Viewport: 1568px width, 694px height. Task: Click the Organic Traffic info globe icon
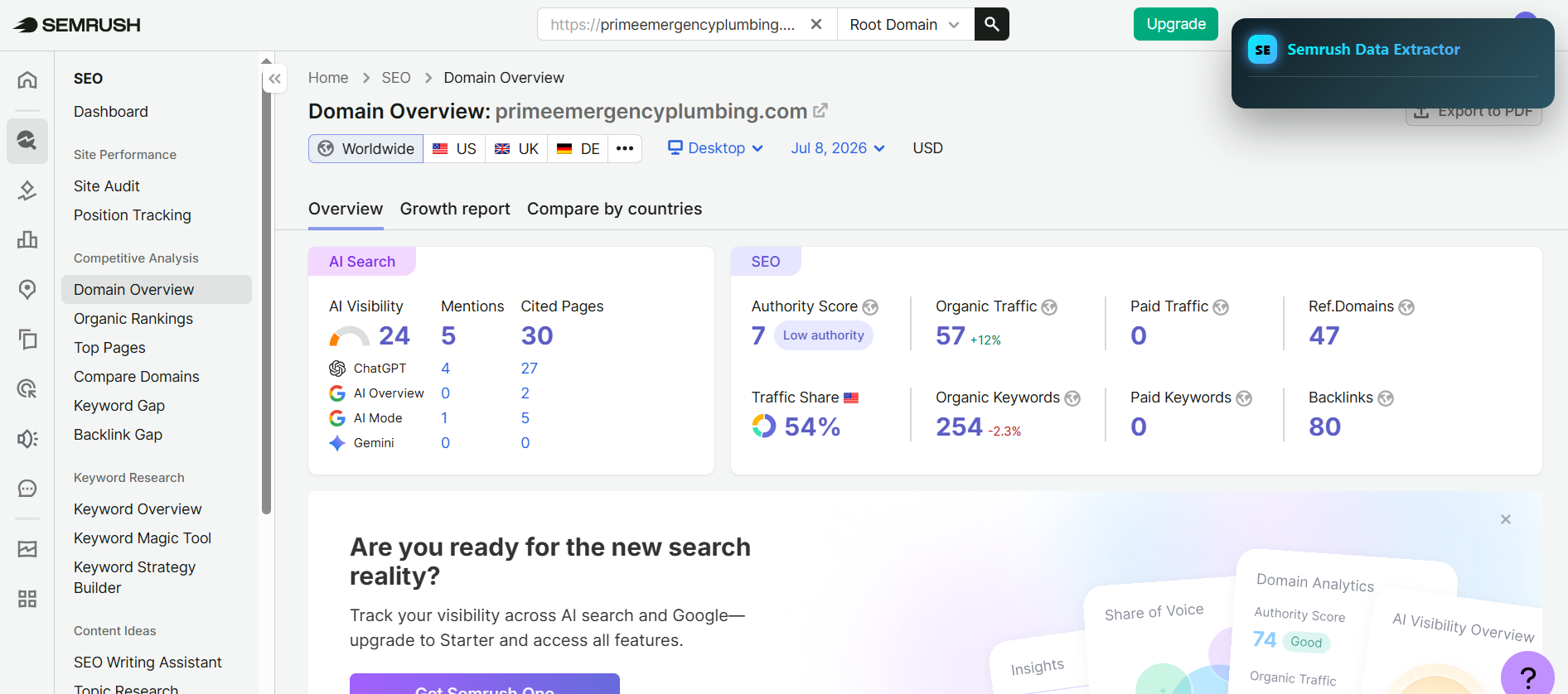1049,307
